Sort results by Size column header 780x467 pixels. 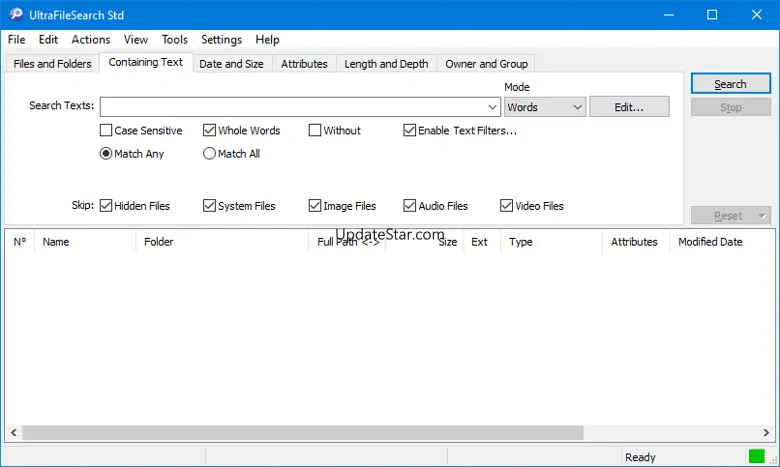tap(424, 242)
